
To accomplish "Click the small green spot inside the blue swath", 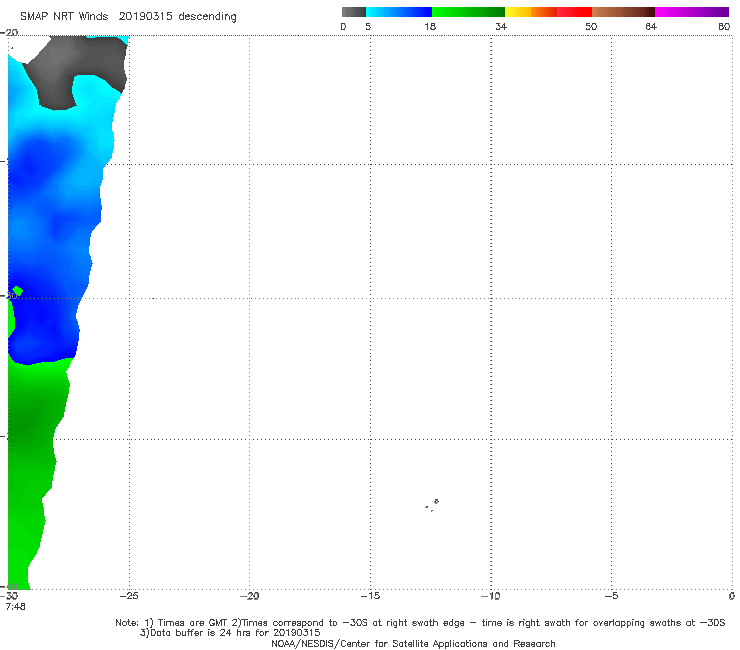I will [17, 291].
